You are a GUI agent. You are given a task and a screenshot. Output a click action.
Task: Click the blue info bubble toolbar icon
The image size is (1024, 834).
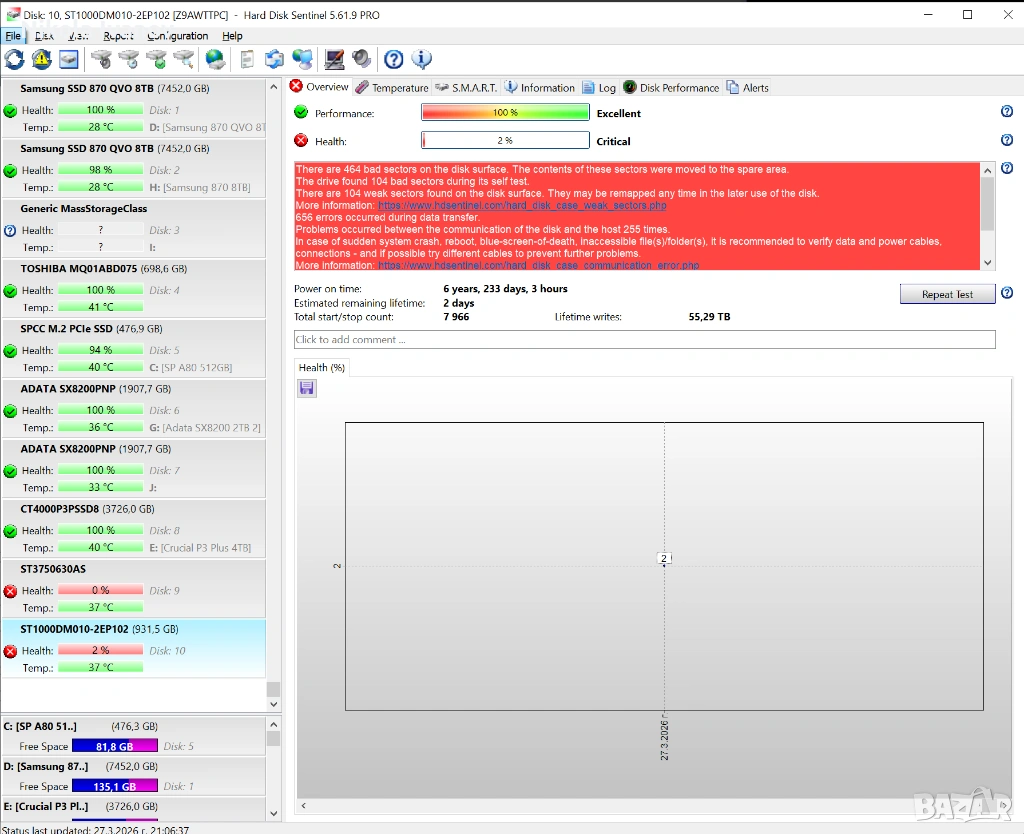pyautogui.click(x=421, y=60)
